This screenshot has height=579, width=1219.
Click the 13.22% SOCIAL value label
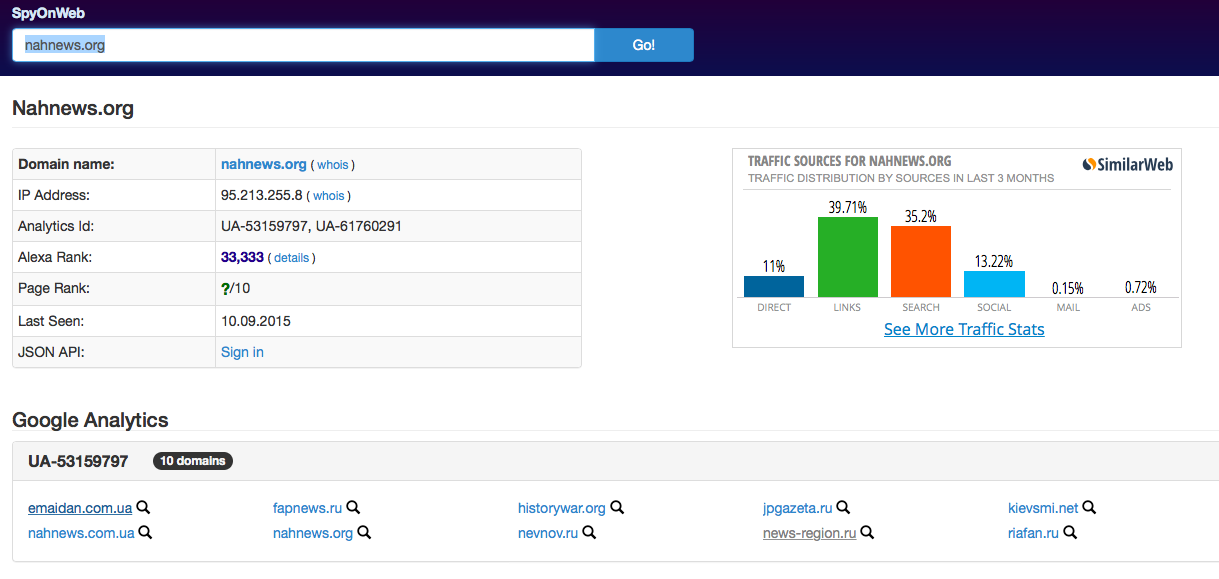point(994,261)
